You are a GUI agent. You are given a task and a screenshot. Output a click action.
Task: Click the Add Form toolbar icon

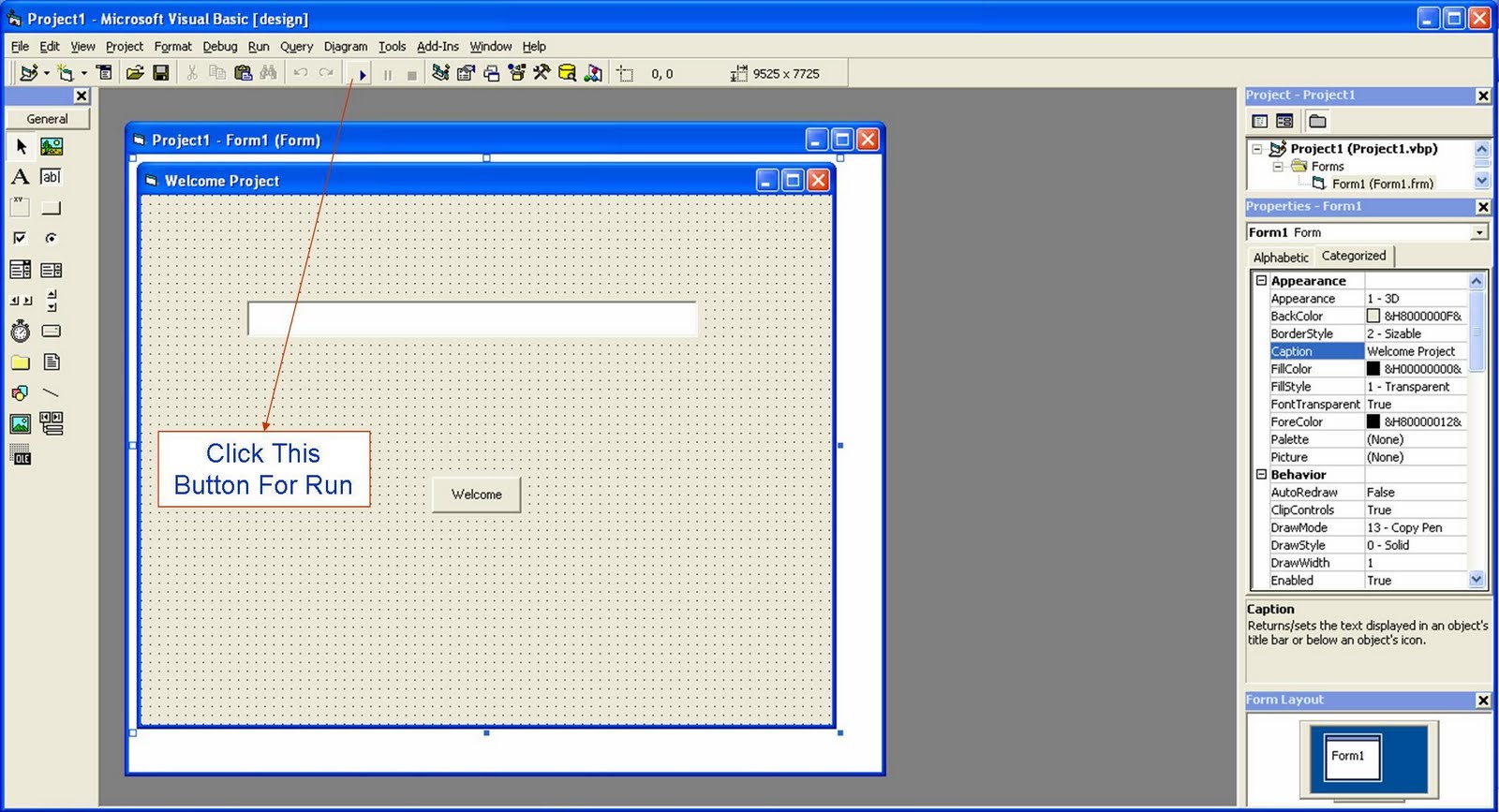(65, 73)
